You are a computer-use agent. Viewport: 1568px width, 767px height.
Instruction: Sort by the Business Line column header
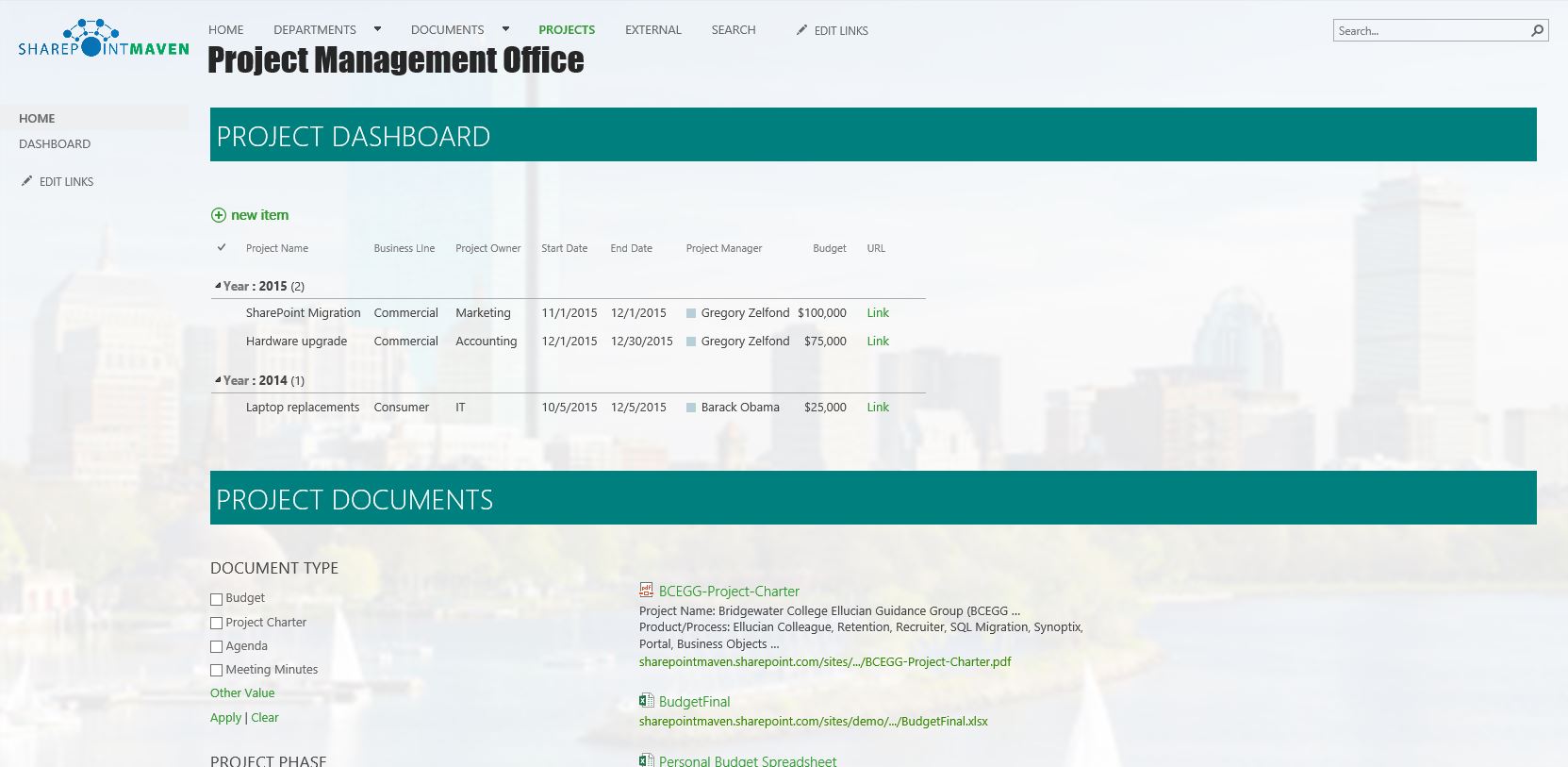pos(404,248)
